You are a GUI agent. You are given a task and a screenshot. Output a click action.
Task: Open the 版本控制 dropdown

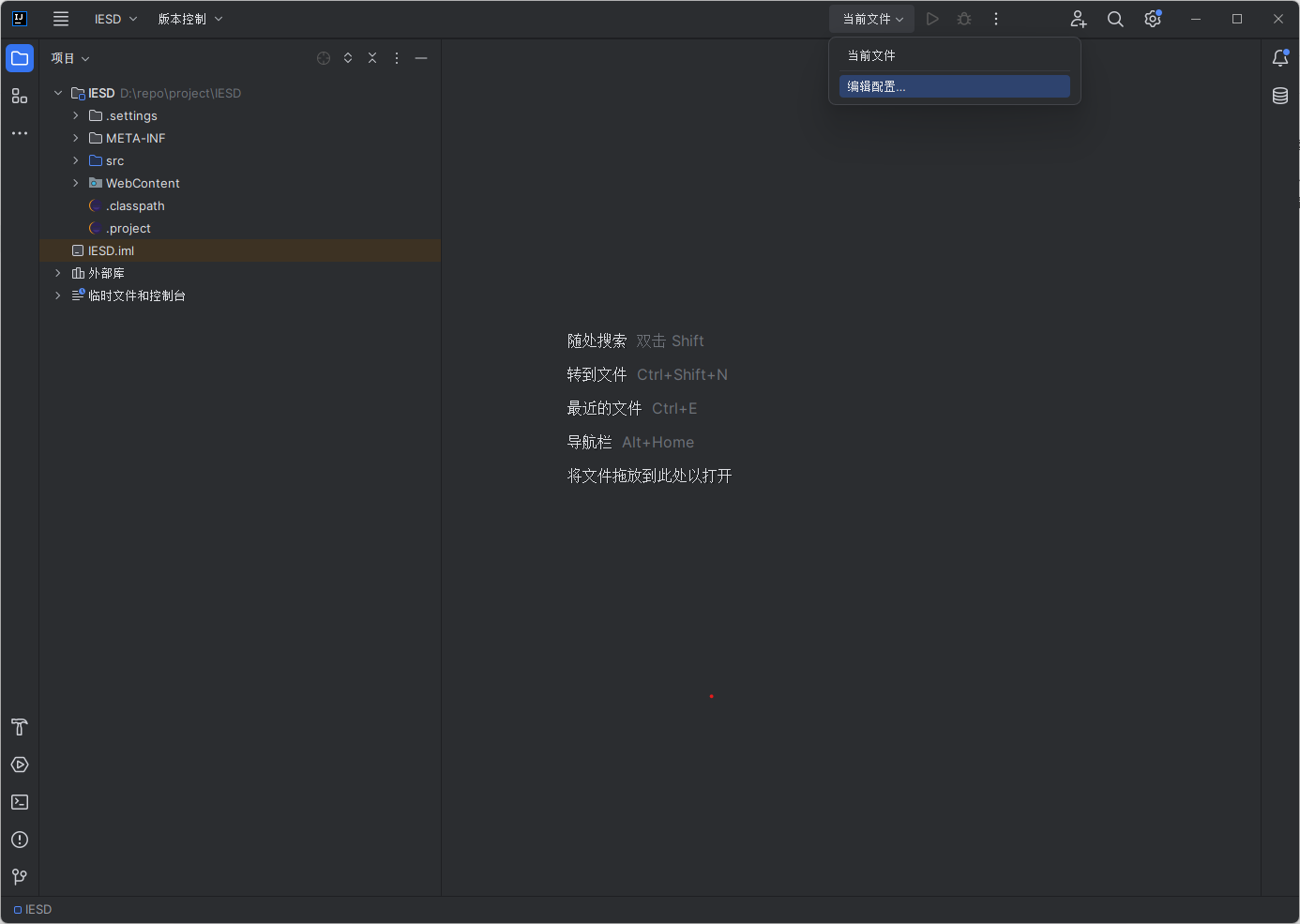click(190, 19)
